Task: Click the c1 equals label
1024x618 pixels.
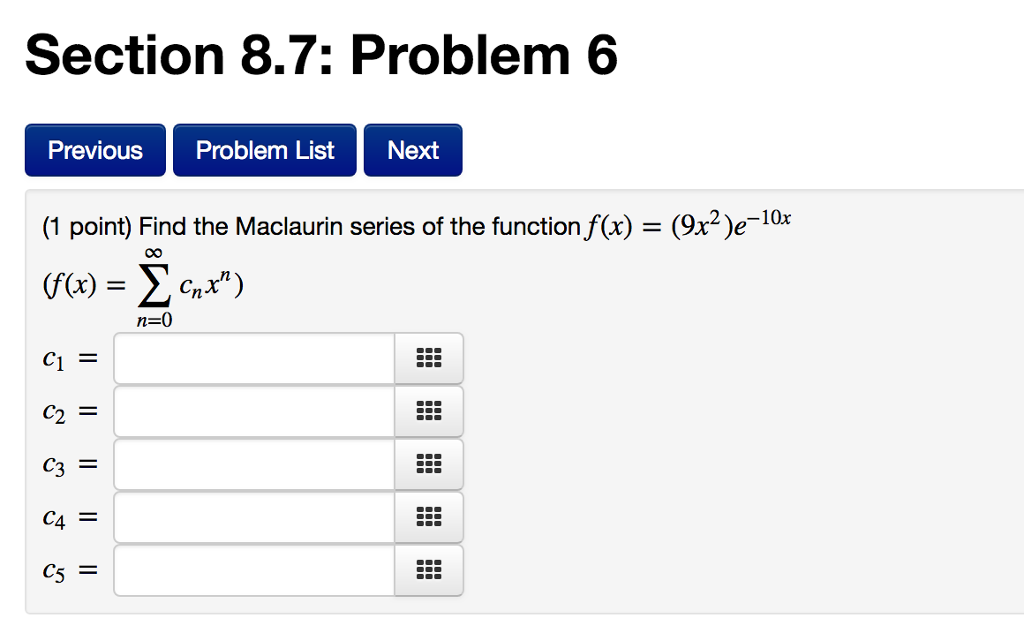Action: [x=68, y=358]
